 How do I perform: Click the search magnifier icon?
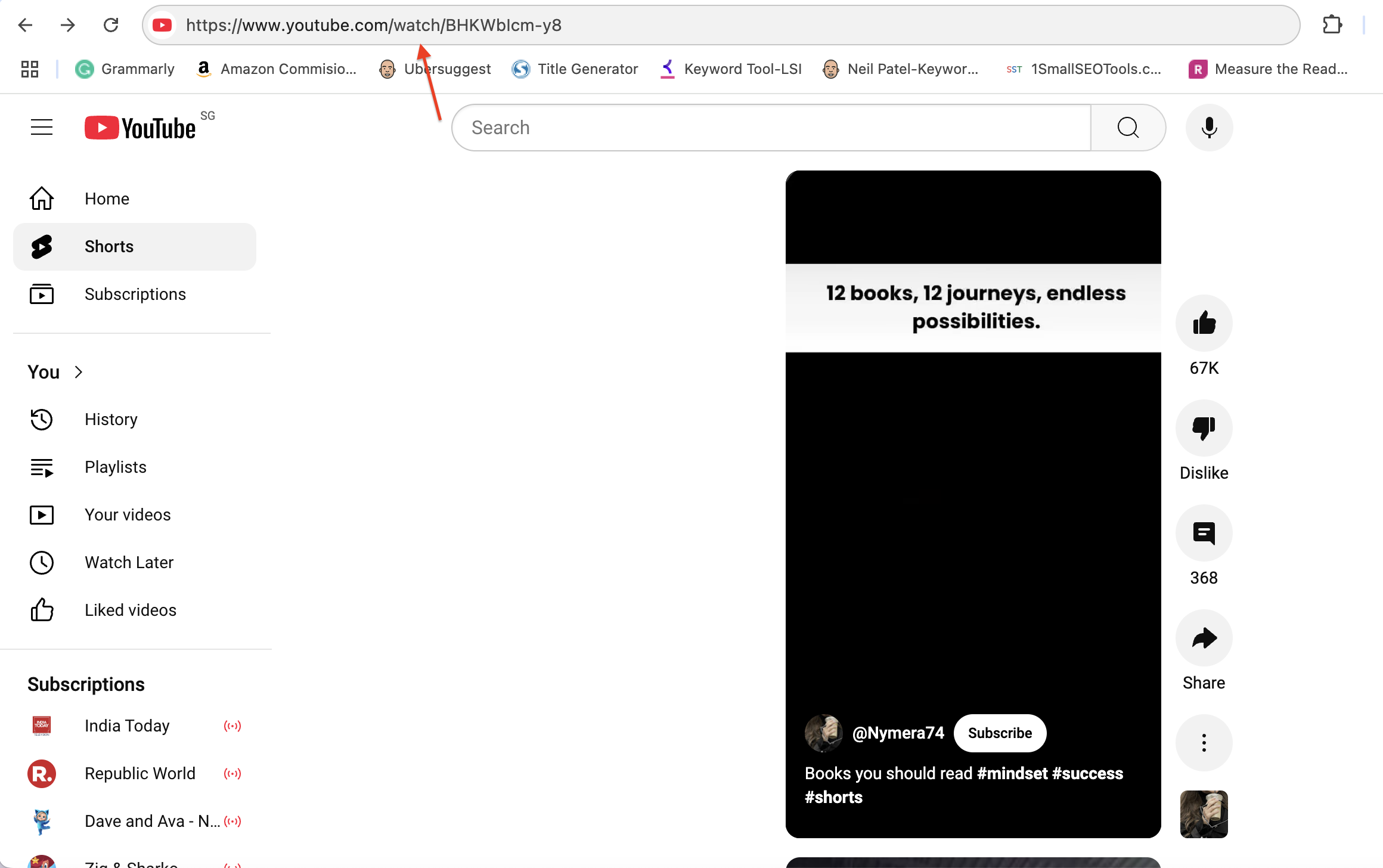(1128, 127)
